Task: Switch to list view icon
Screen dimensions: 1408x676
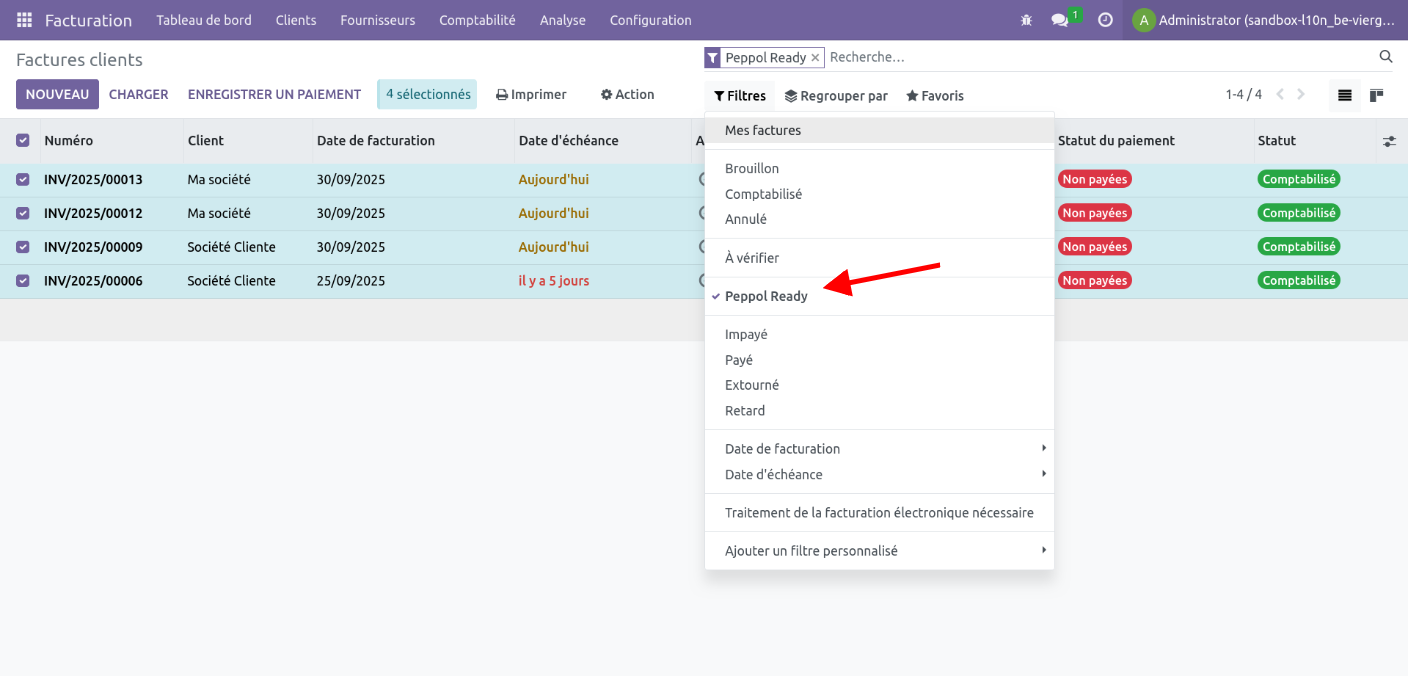Action: pos(1345,95)
